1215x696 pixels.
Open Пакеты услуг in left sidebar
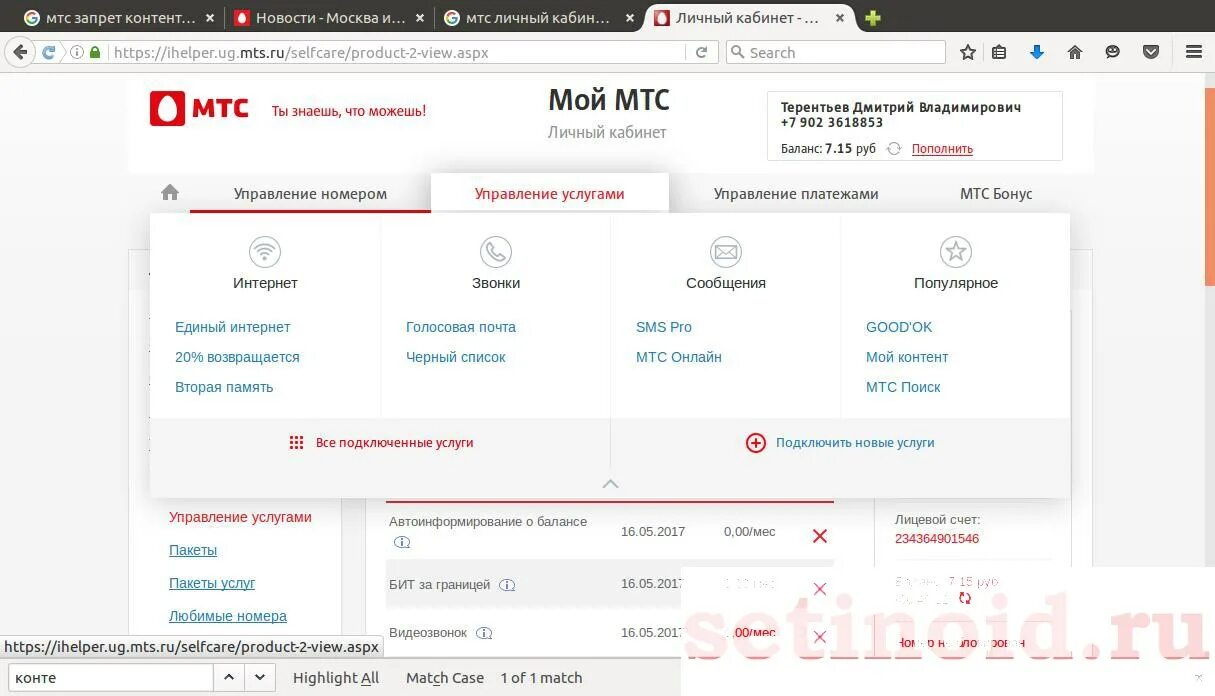[x=212, y=583]
